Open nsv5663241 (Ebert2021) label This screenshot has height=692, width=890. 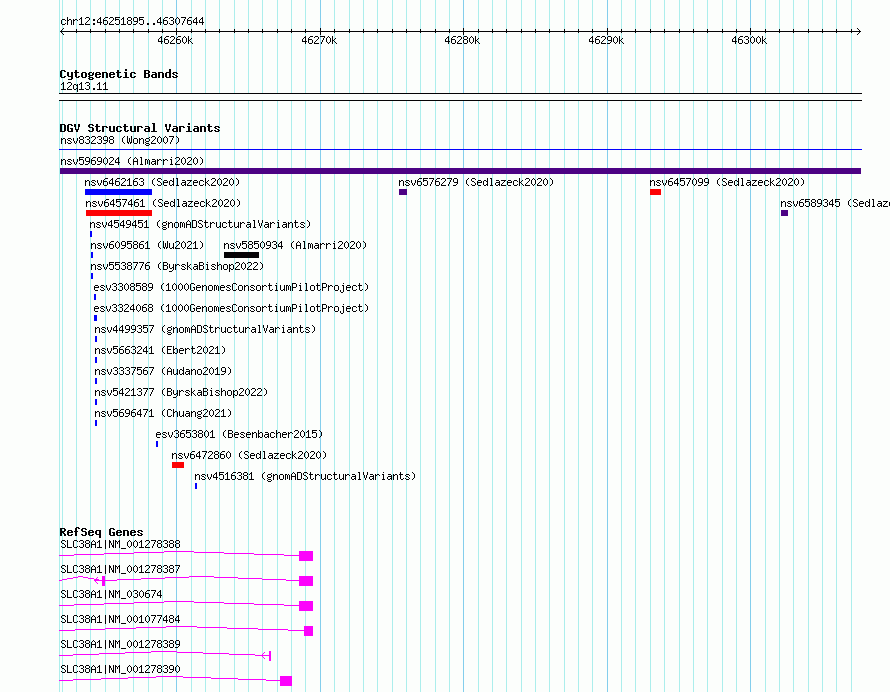pos(160,350)
